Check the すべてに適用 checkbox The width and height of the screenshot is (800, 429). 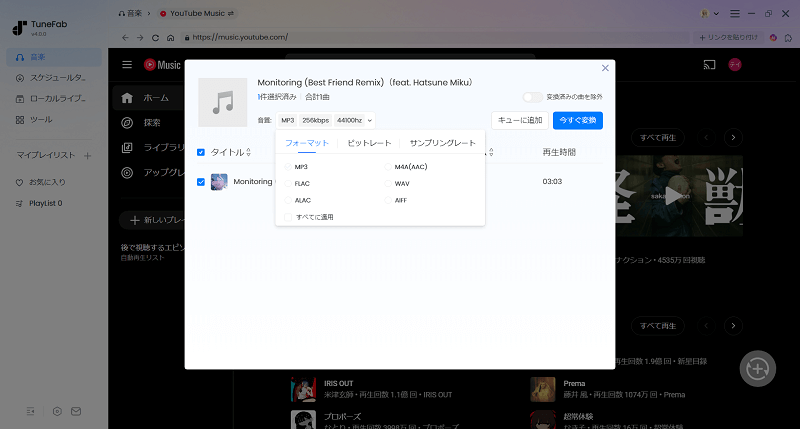tap(289, 216)
